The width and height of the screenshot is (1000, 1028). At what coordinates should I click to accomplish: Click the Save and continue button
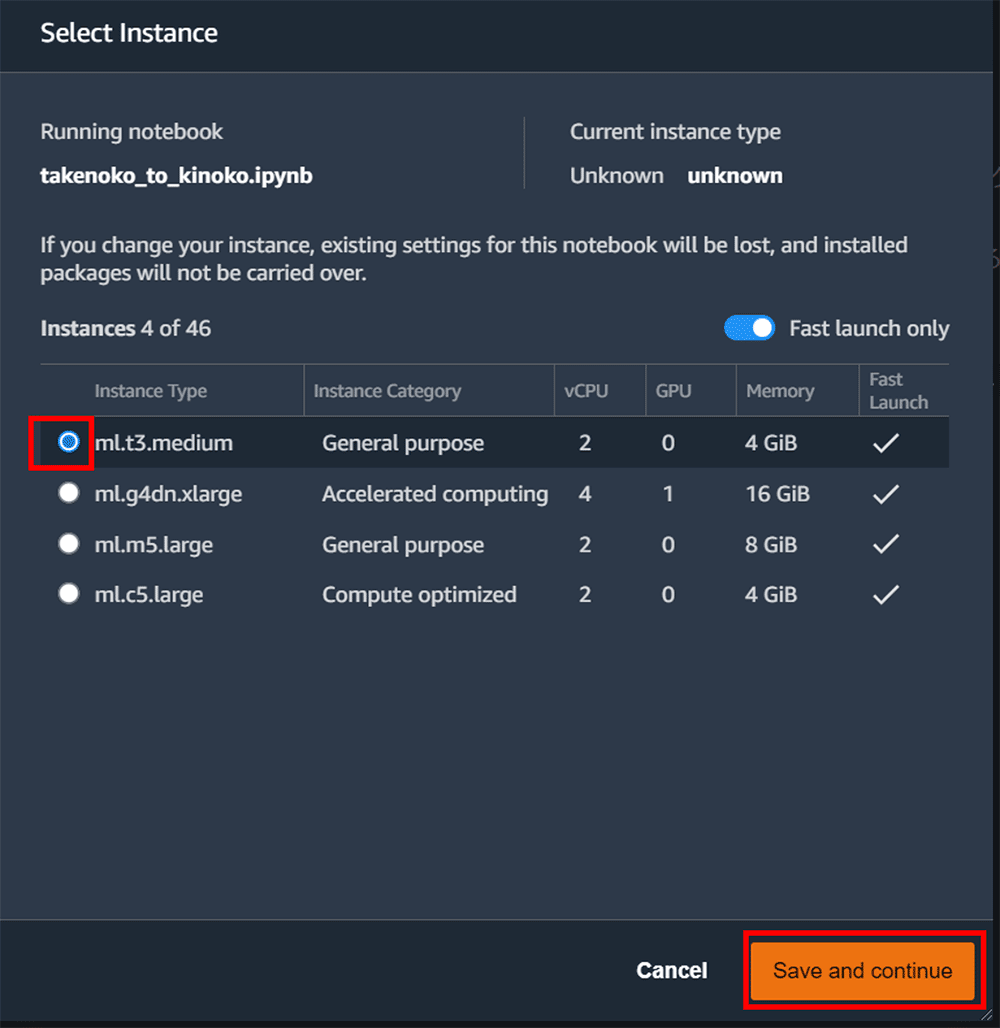862,970
